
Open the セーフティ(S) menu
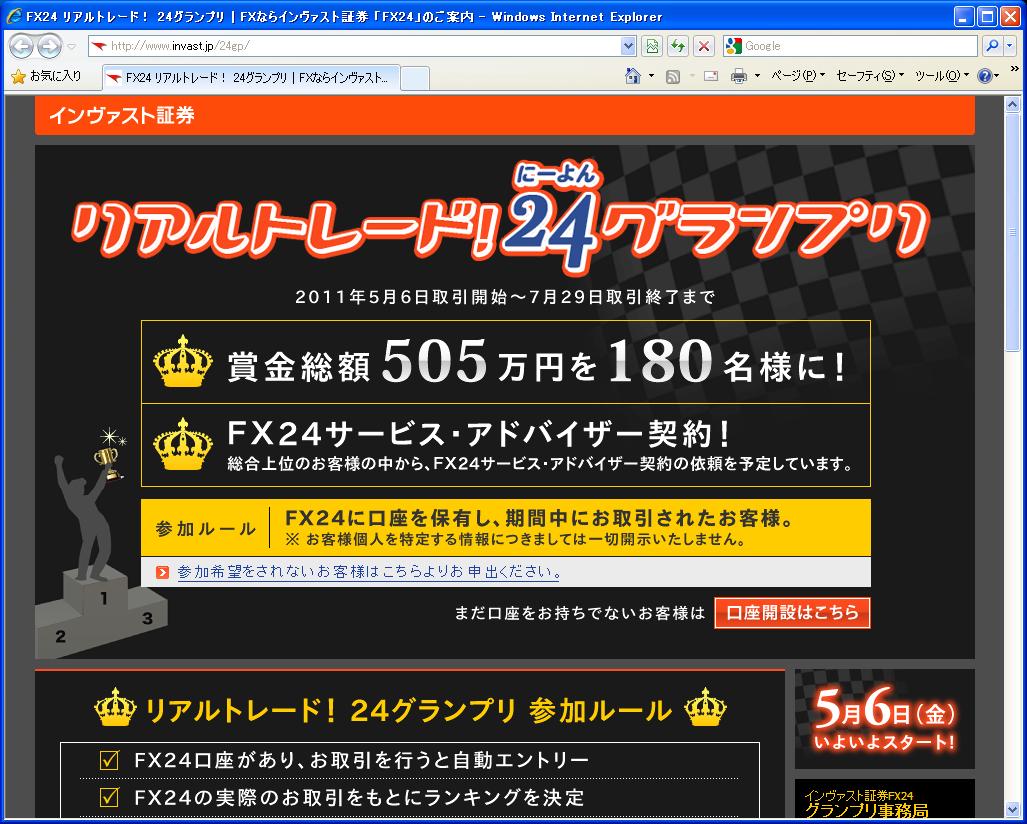[869, 76]
